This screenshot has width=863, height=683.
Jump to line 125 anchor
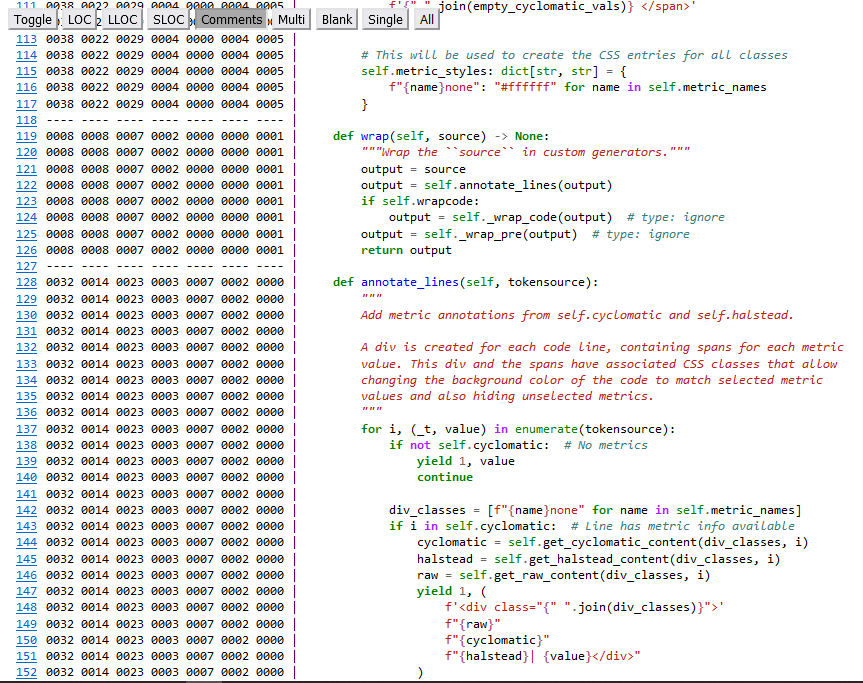(x=26, y=234)
